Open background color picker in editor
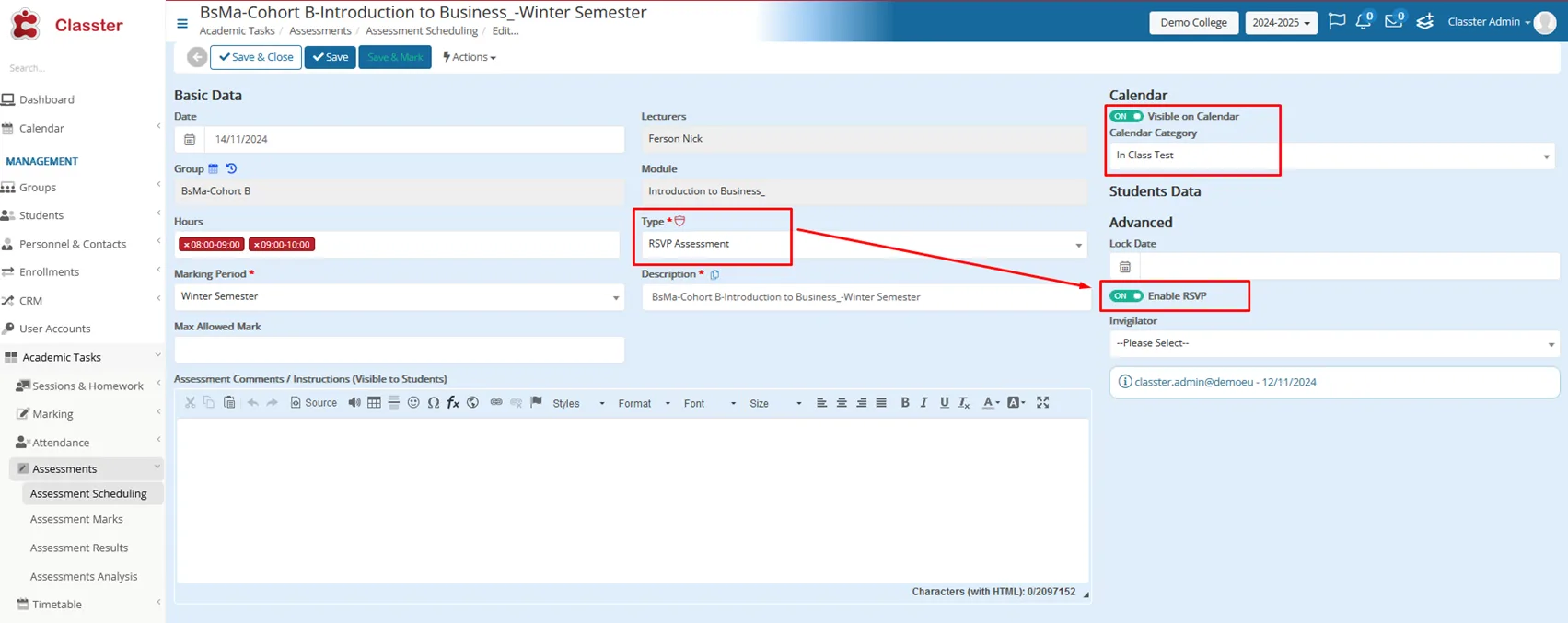 pos(1016,402)
